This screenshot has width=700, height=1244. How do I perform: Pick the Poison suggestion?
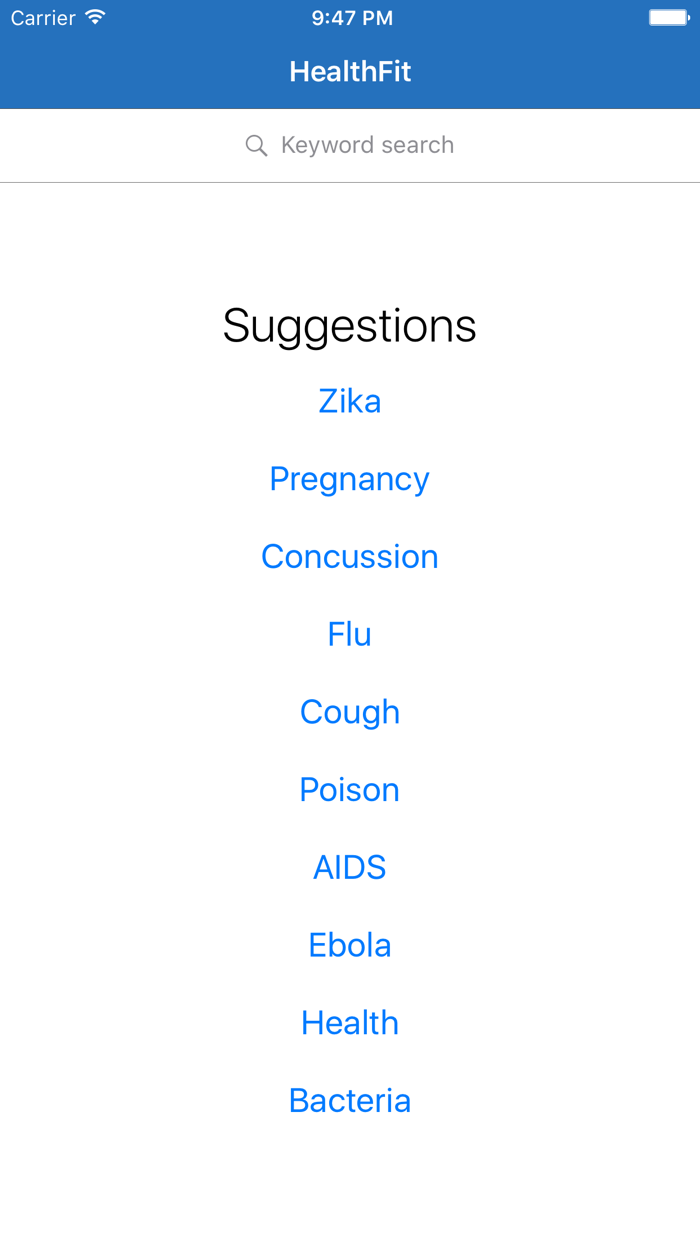pos(350,790)
